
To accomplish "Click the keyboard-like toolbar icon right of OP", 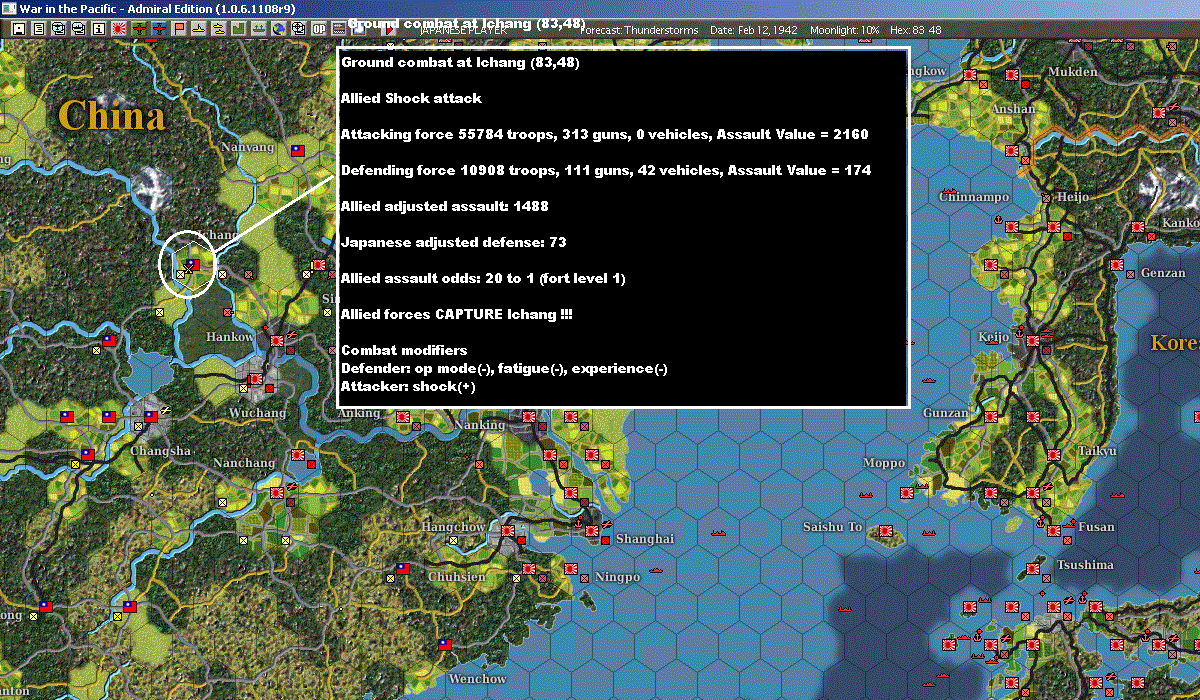I will pos(339,28).
